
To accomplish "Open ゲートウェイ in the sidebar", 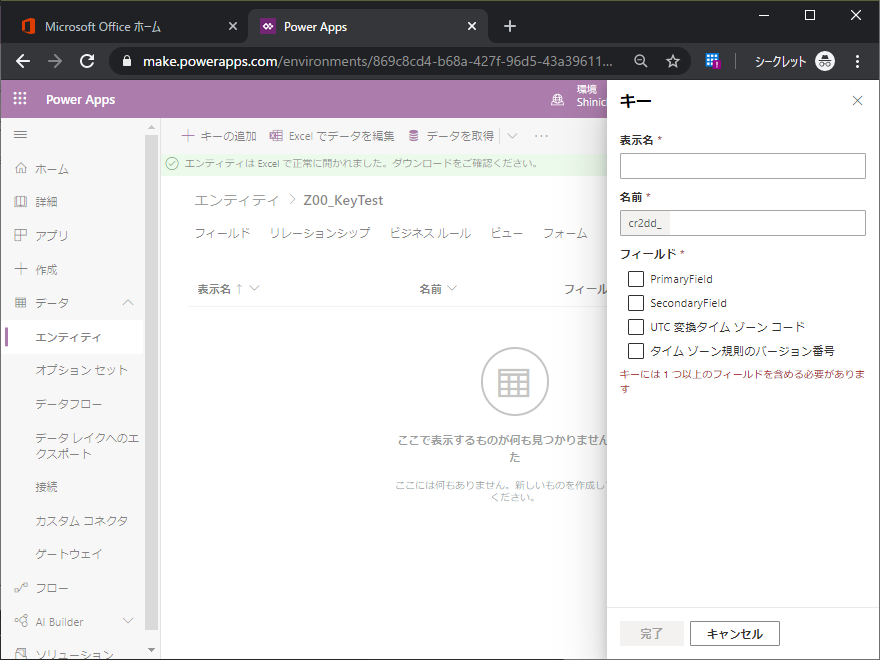I will tap(68, 554).
